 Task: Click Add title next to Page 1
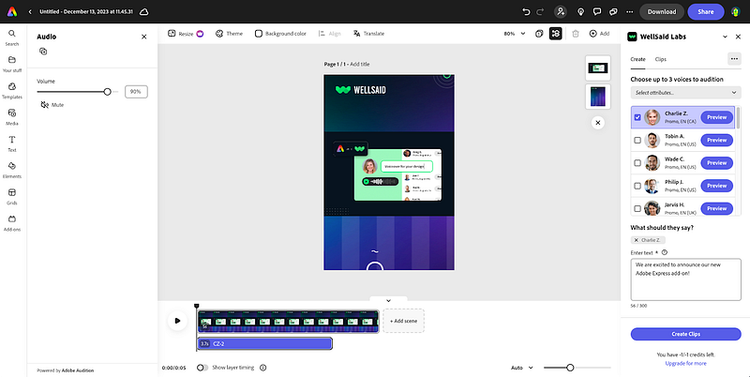pos(360,64)
